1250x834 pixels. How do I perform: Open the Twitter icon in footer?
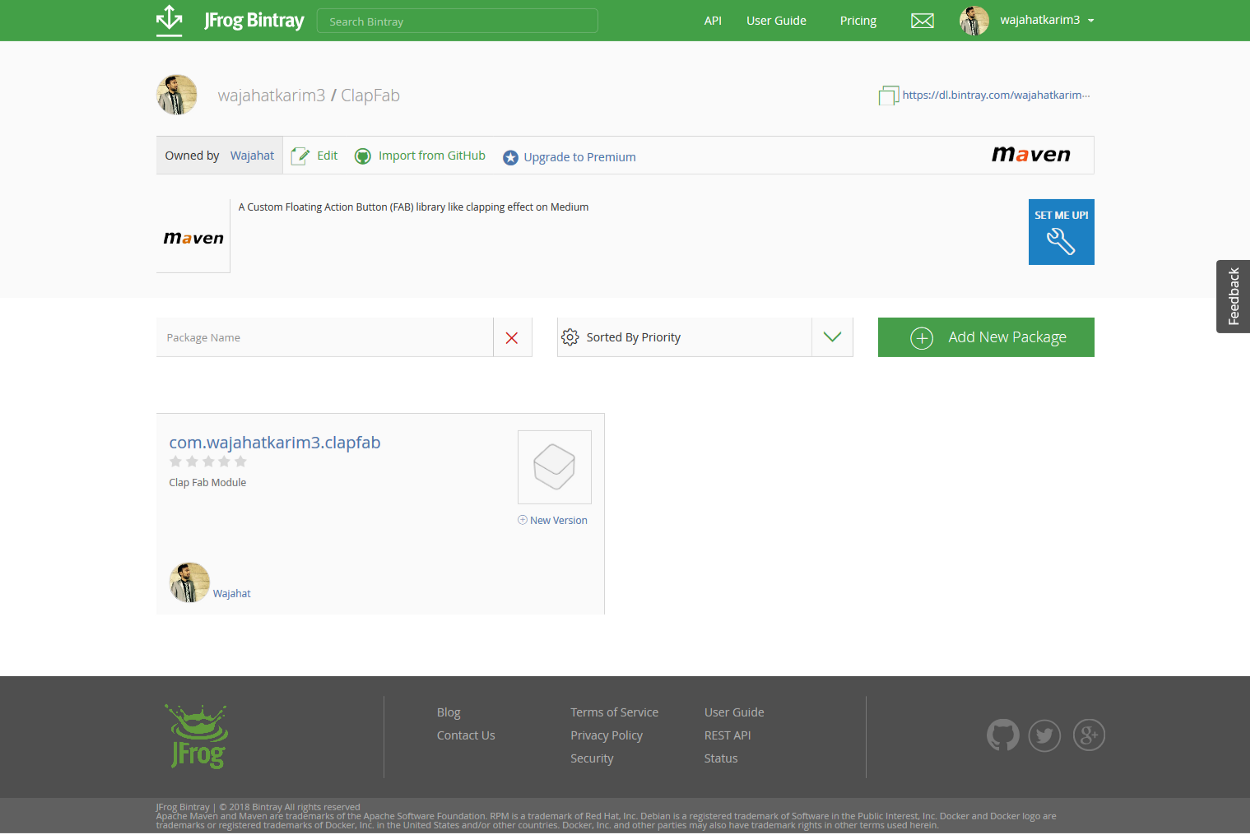(x=1045, y=736)
